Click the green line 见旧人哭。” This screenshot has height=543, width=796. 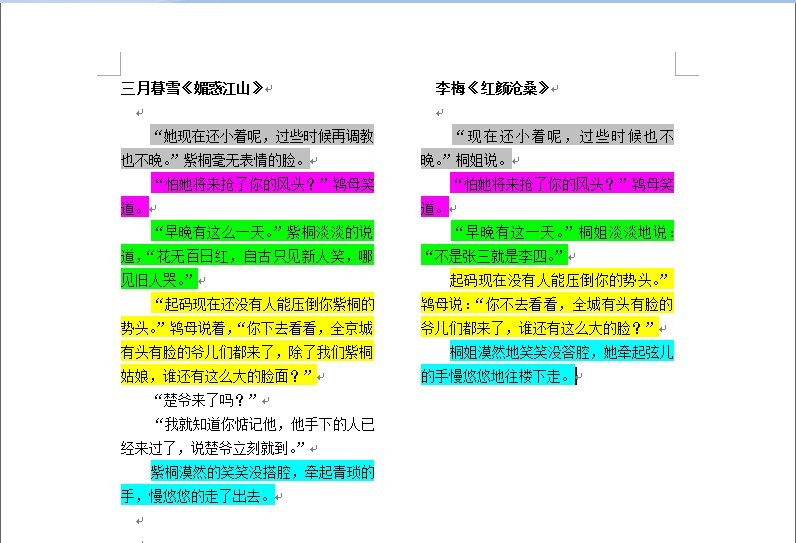[x=159, y=280]
